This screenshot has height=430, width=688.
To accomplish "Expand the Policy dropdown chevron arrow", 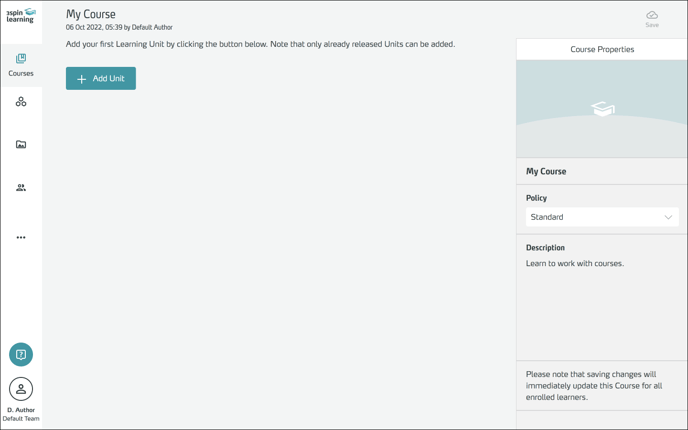I will [668, 217].
